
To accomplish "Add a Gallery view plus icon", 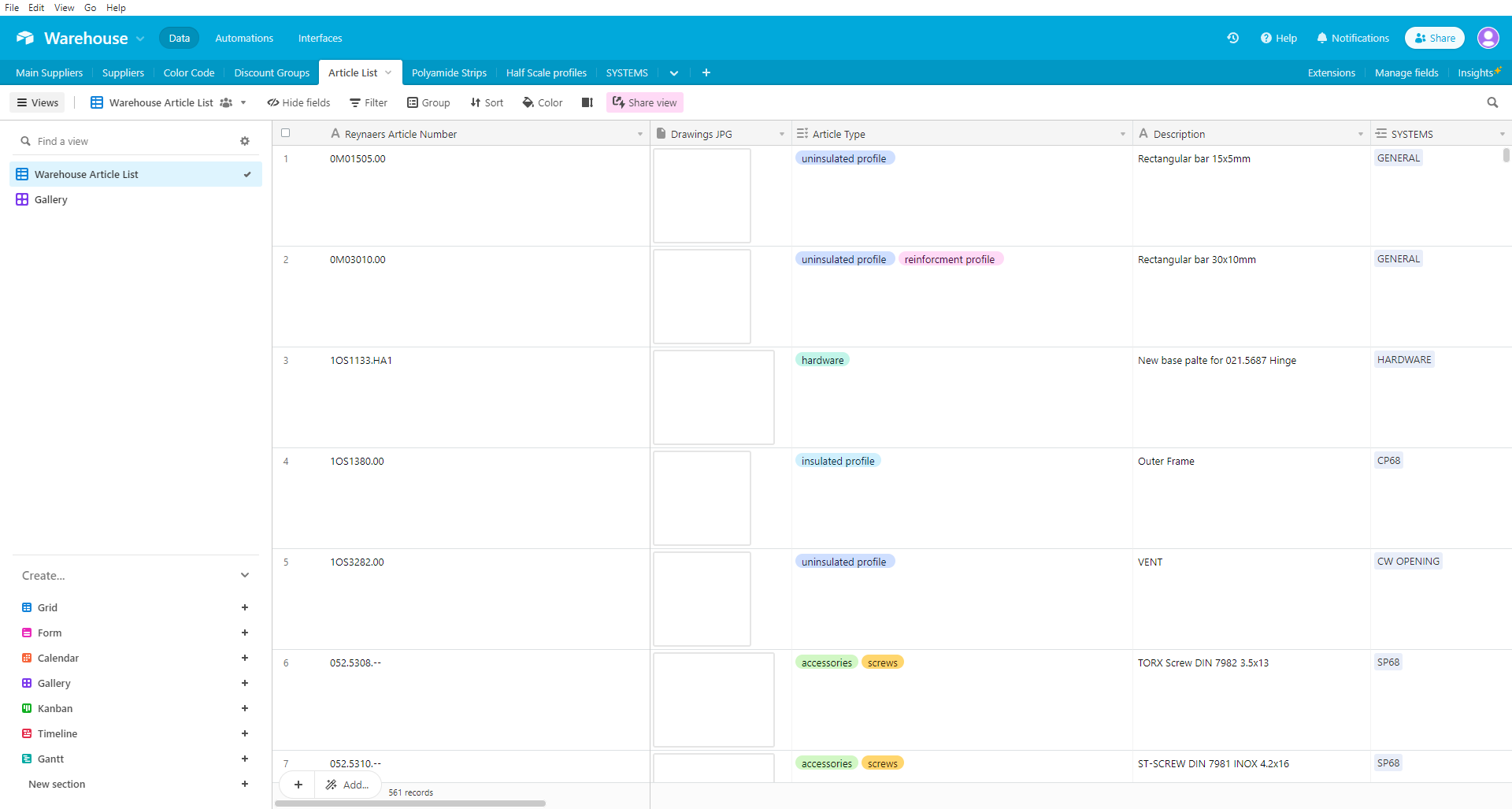I will click(245, 683).
